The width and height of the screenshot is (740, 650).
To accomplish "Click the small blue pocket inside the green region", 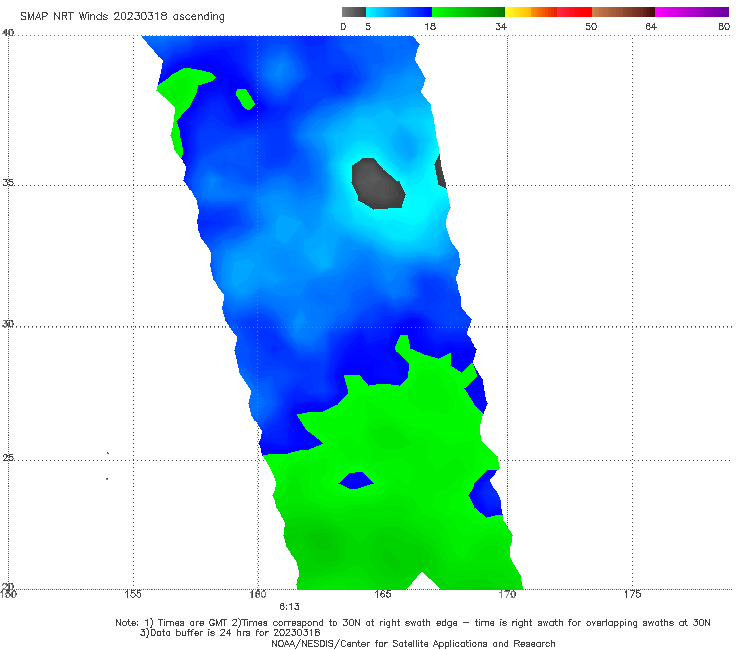I will pyautogui.click(x=356, y=481).
